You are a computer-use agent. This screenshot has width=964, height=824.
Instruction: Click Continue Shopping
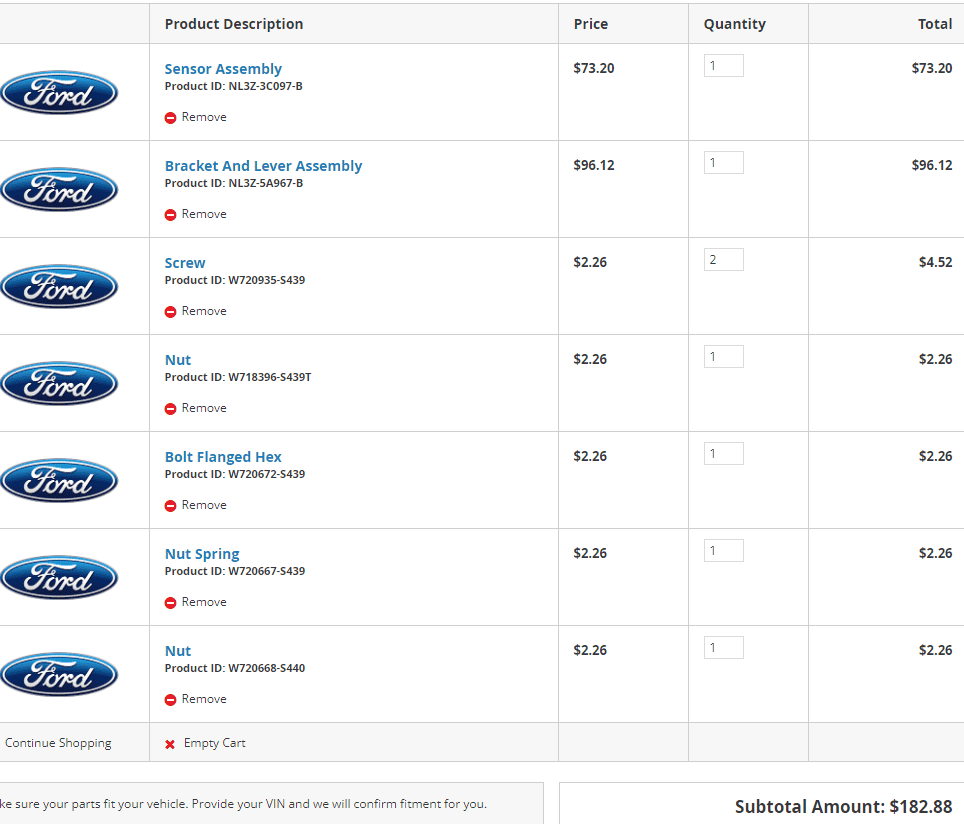[x=58, y=743]
